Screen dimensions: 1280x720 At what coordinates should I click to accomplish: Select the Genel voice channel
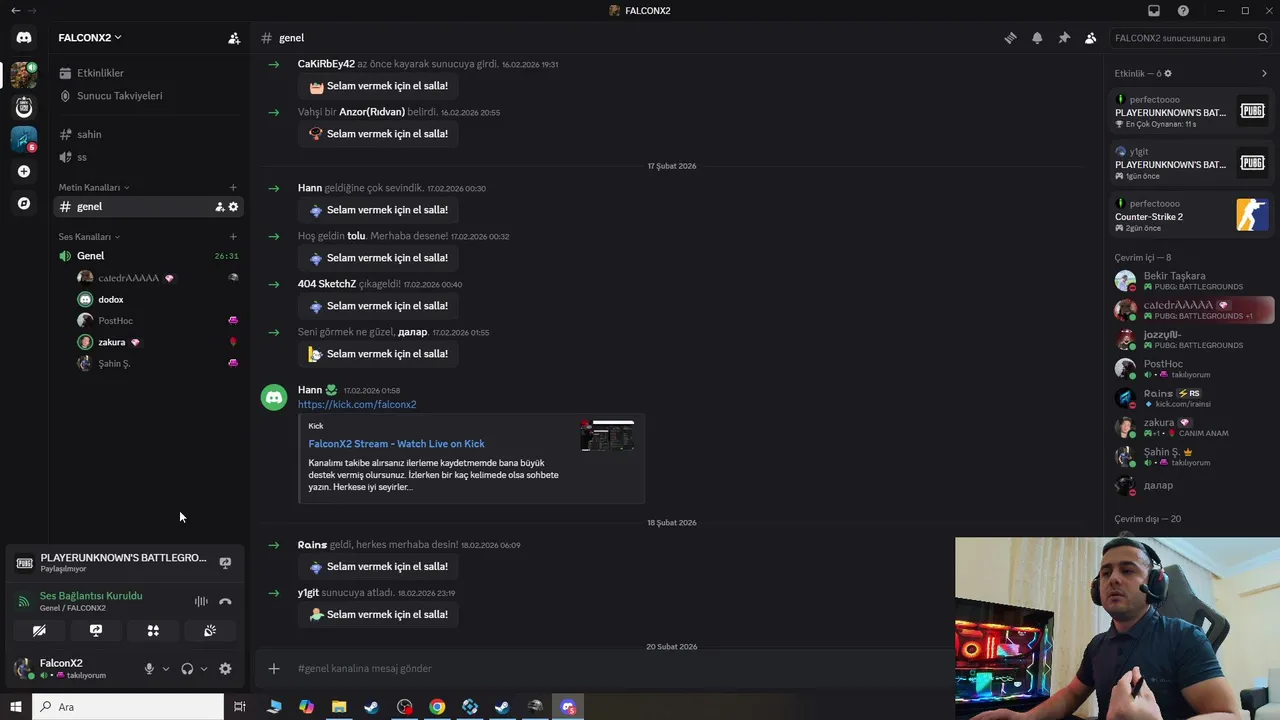coord(148,256)
